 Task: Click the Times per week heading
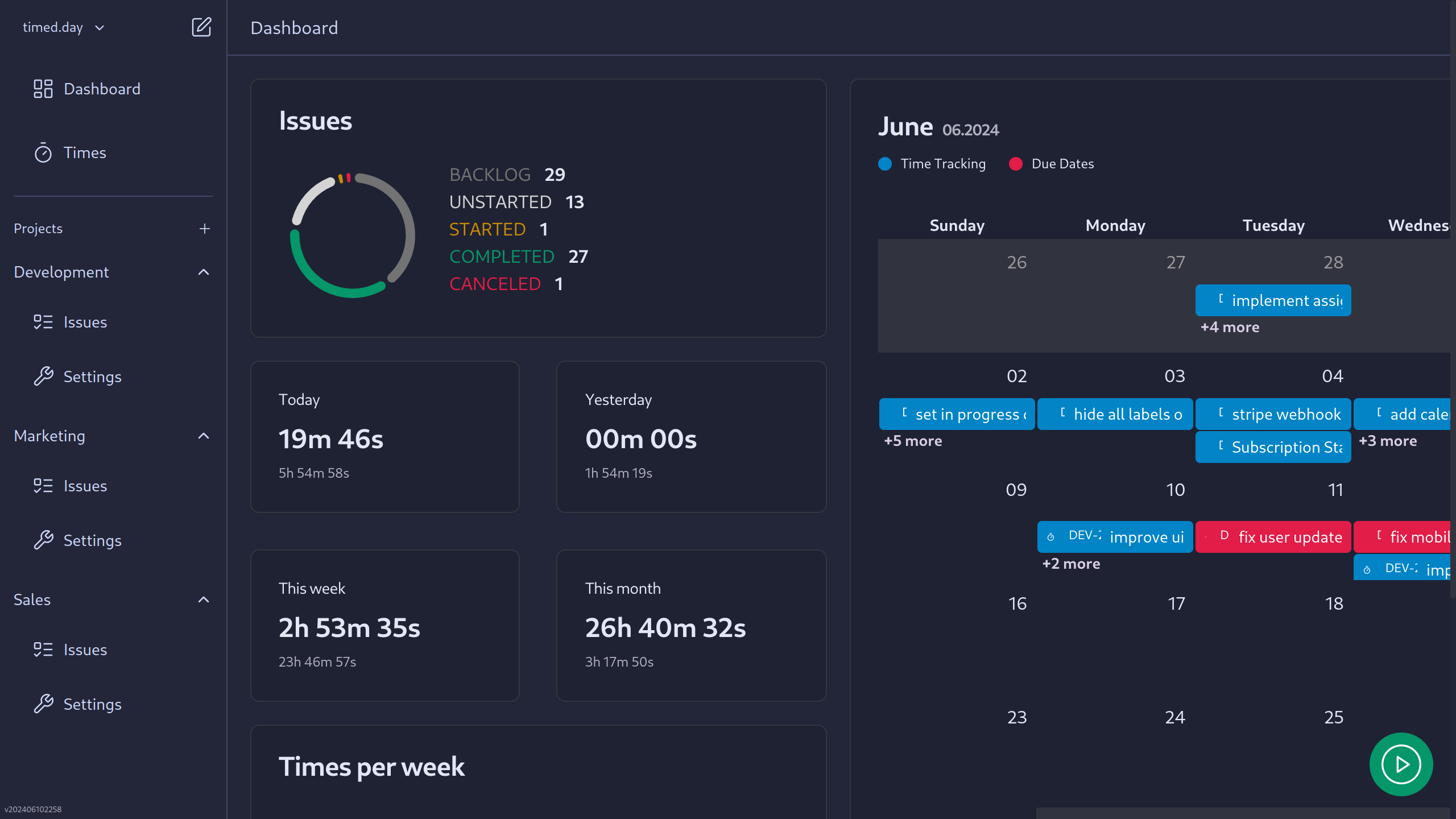(x=371, y=767)
